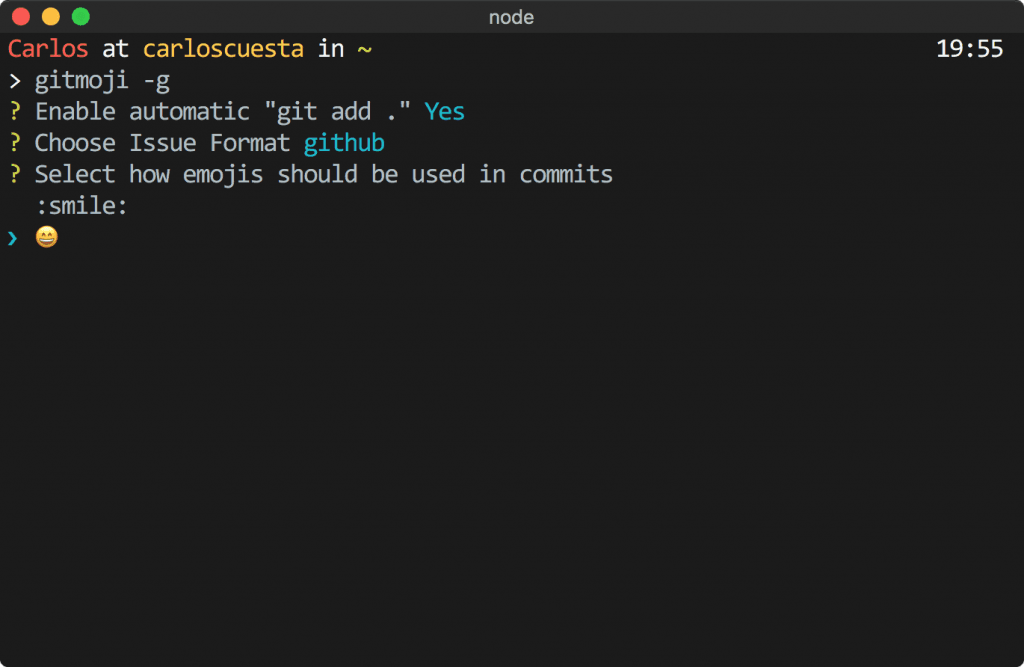1024x667 pixels.
Task: Click the question mark before Choose Issue Format
Action: [x=13, y=142]
